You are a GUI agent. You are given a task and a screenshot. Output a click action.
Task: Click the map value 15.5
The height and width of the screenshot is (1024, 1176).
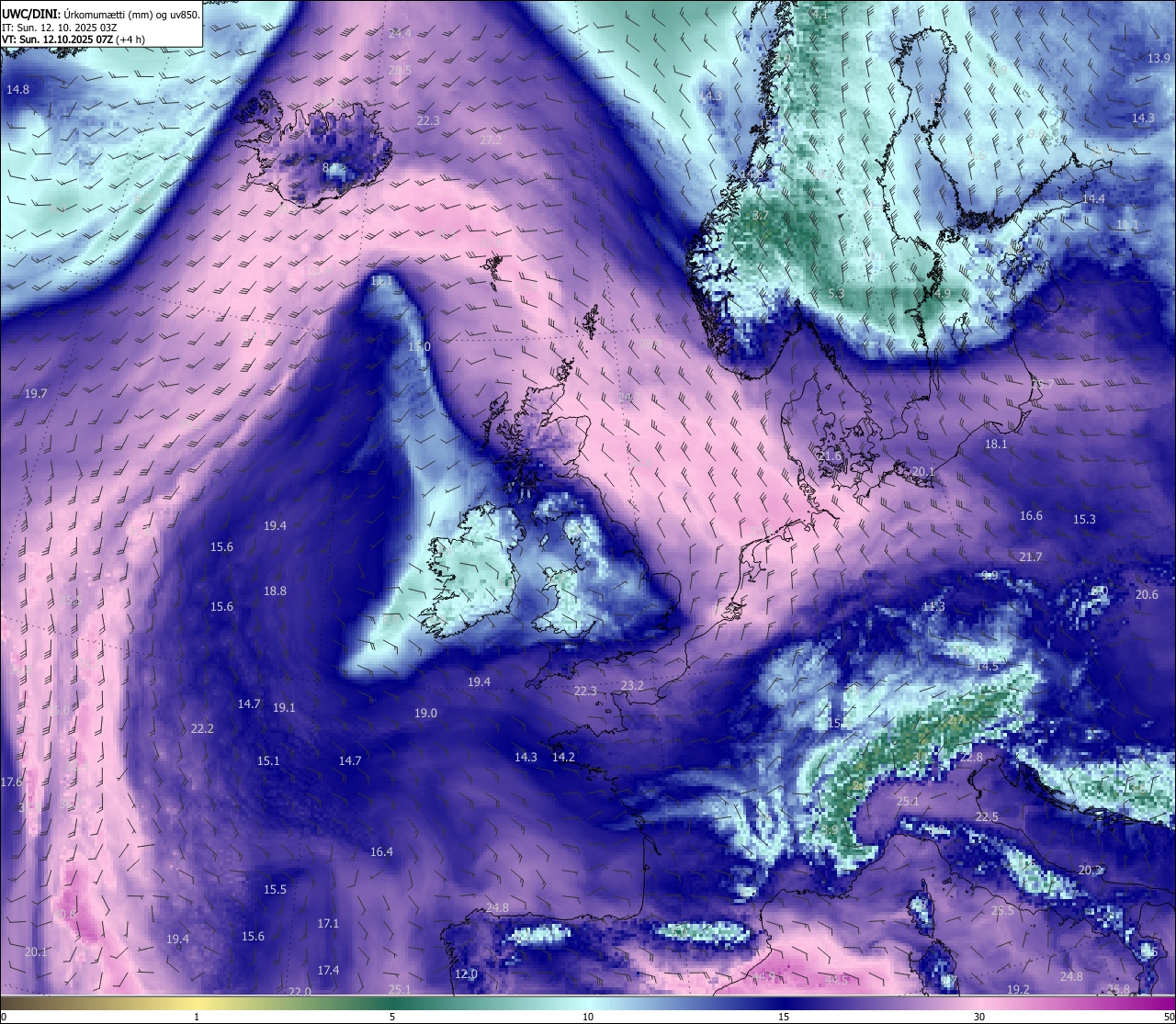[x=275, y=890]
